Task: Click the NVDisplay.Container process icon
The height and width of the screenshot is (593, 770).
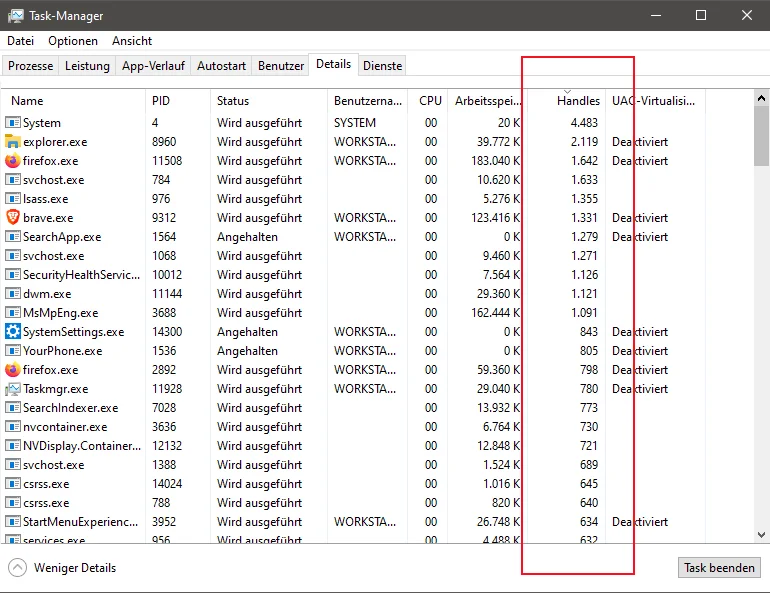Action: 13,446
